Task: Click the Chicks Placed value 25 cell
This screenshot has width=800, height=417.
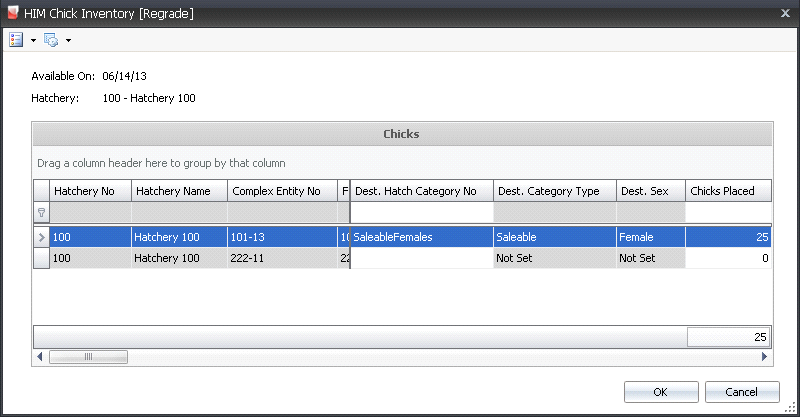Action: click(728, 237)
